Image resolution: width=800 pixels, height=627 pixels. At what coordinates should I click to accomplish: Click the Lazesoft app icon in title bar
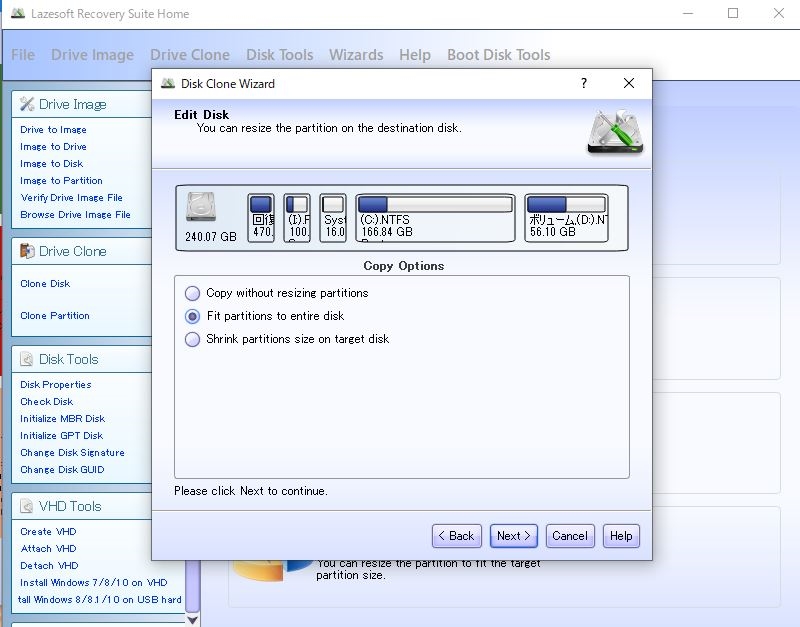[x=18, y=13]
